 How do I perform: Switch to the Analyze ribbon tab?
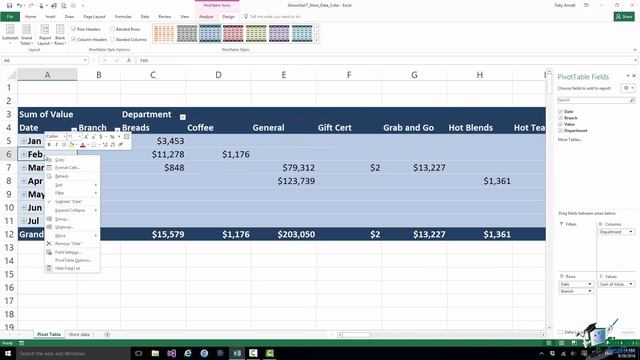point(206,17)
